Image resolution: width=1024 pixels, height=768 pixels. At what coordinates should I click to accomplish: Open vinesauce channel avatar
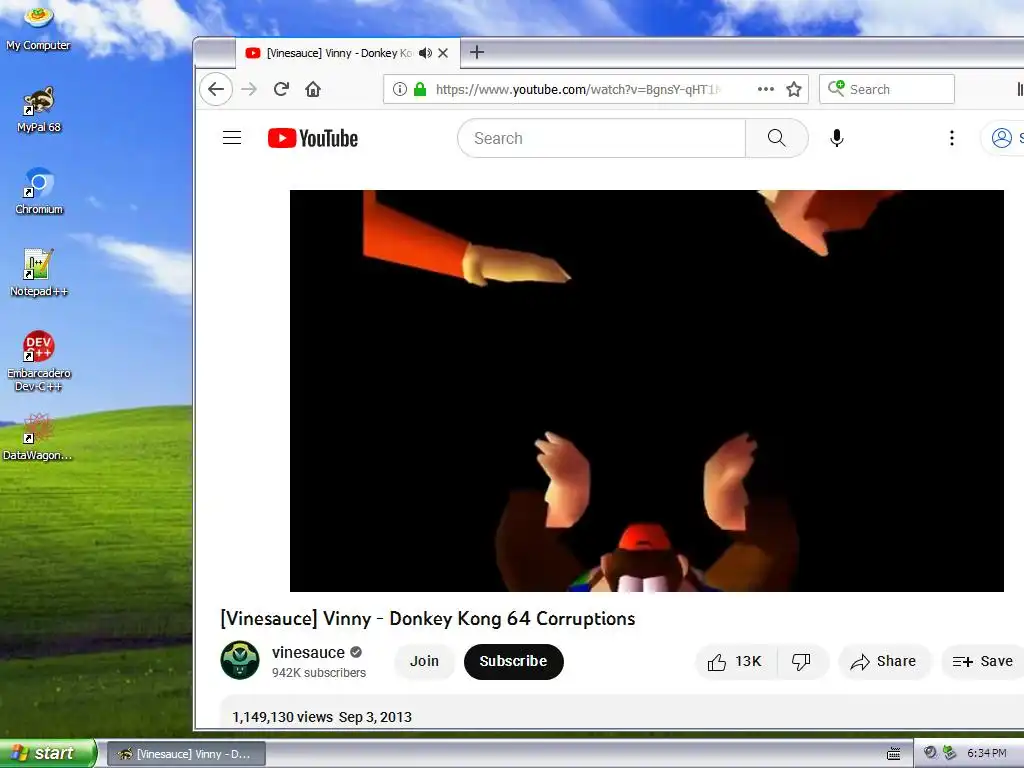tap(240, 660)
